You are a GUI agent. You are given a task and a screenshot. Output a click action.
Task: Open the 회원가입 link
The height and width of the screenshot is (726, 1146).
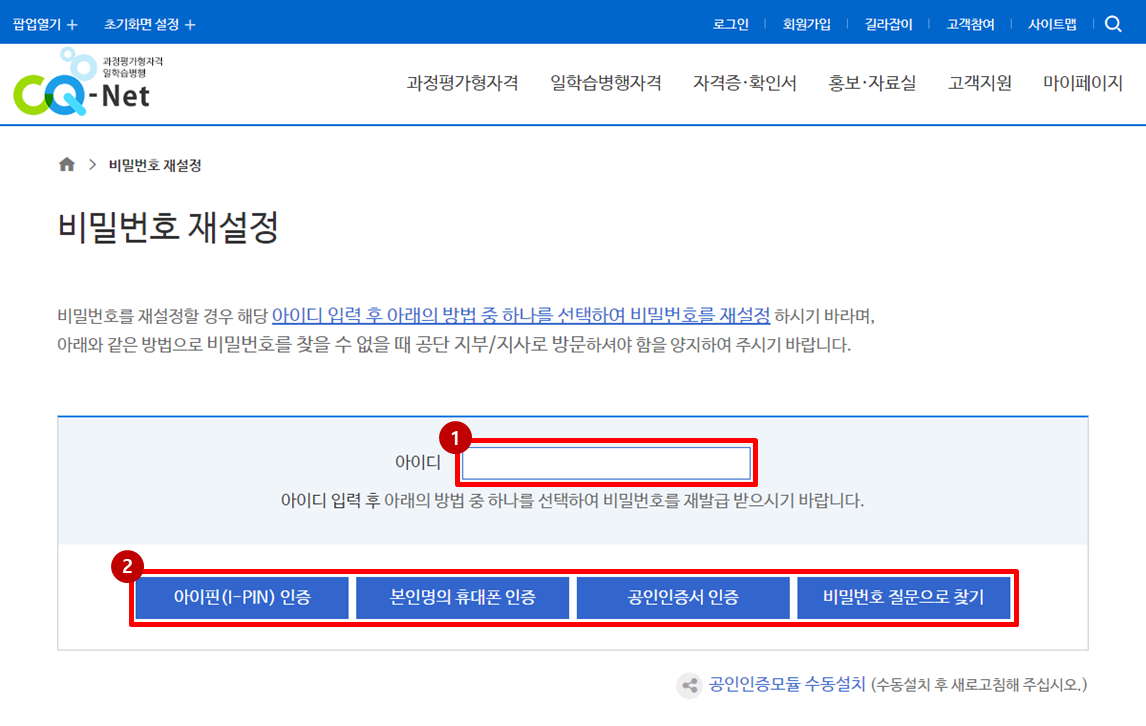tap(807, 24)
